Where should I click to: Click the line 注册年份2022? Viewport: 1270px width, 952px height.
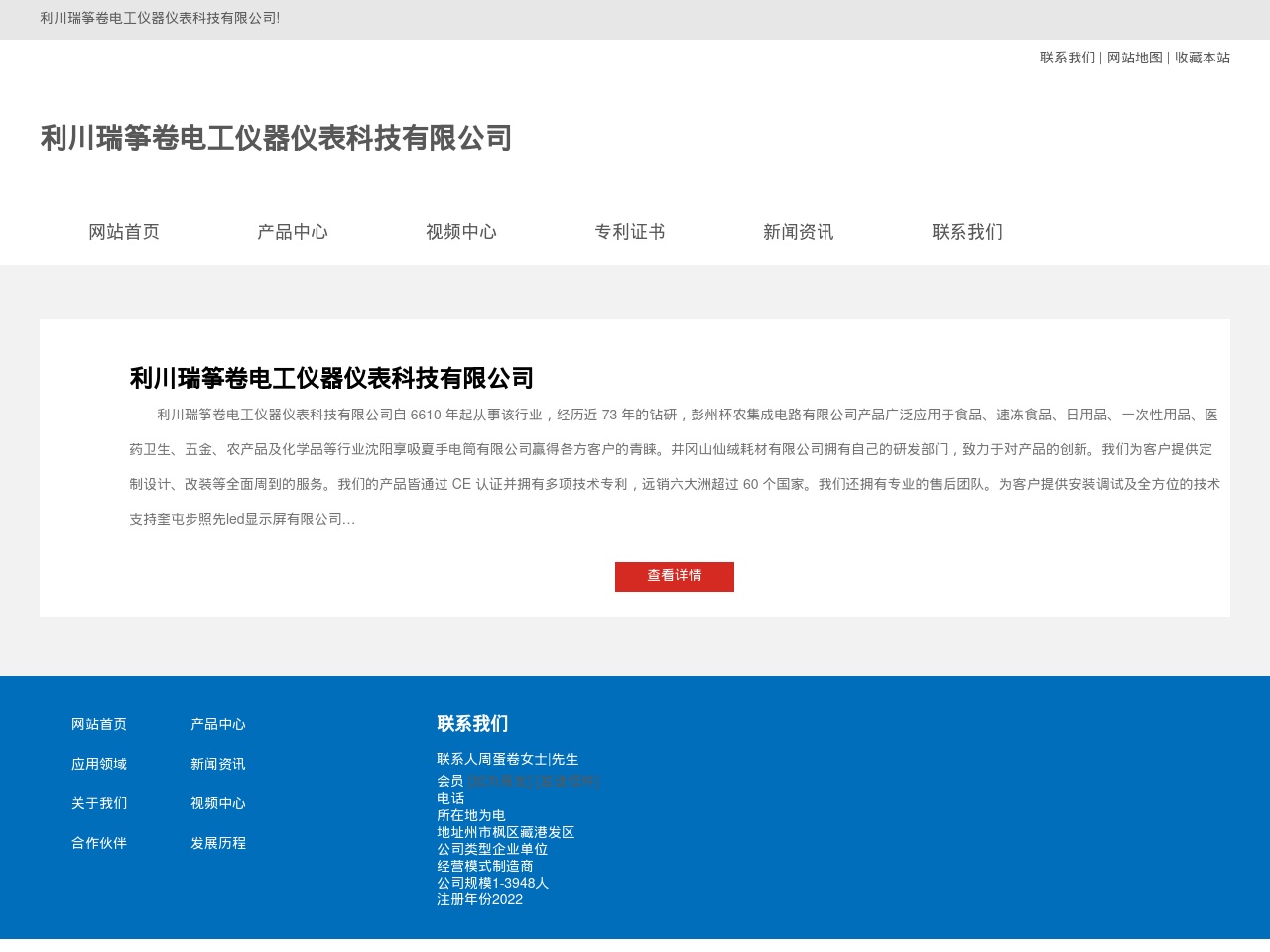pos(480,899)
